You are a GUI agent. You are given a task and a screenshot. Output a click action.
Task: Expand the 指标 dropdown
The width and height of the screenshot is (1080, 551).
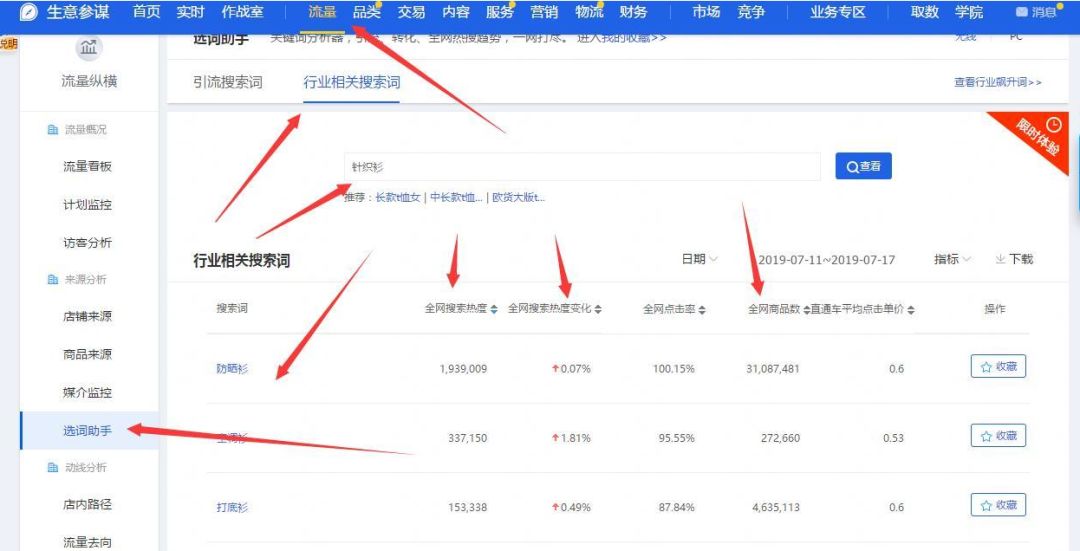(x=952, y=259)
